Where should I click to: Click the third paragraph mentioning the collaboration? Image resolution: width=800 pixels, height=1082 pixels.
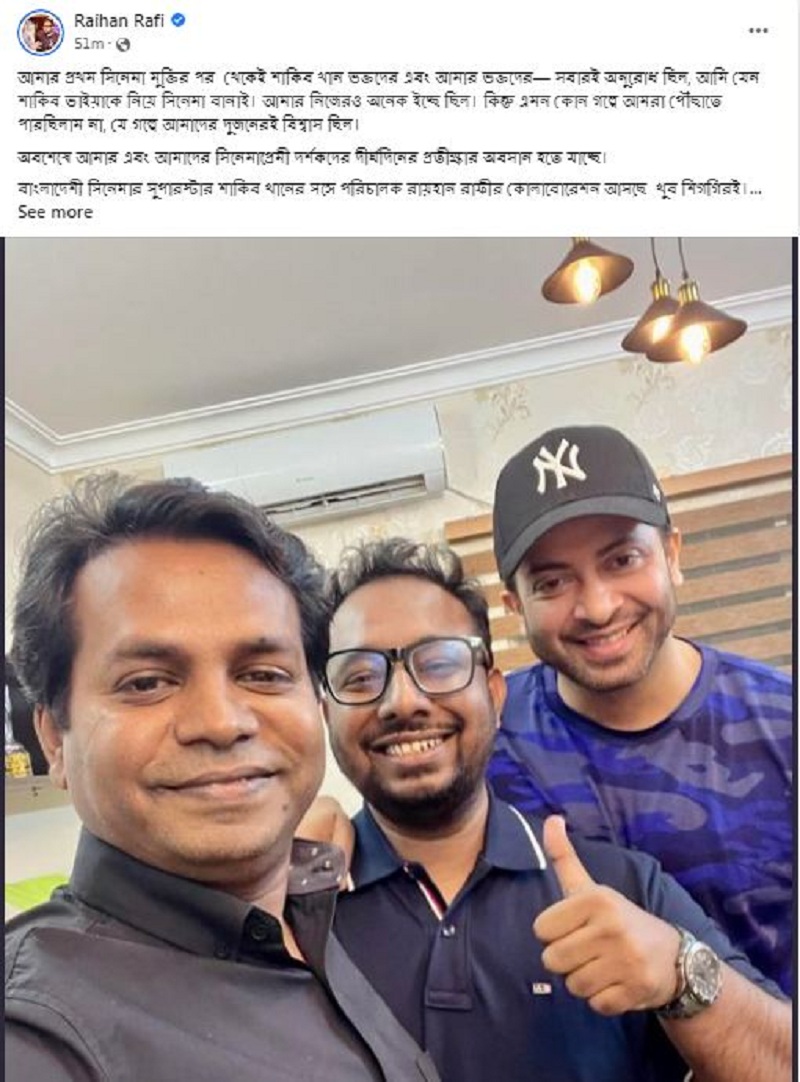point(387,188)
